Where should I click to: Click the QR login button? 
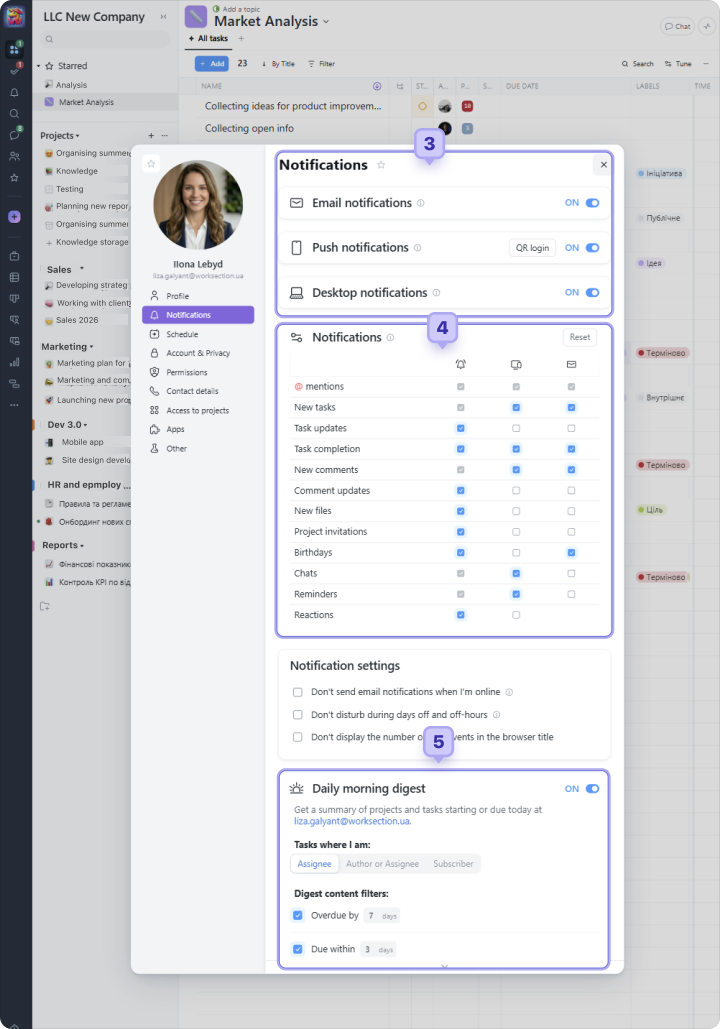coord(532,248)
